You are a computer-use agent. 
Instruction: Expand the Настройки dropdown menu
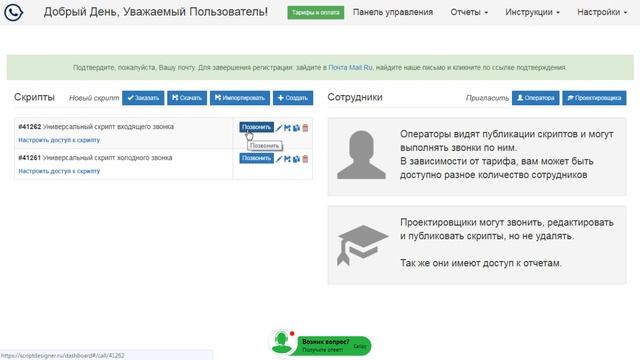[602, 12]
